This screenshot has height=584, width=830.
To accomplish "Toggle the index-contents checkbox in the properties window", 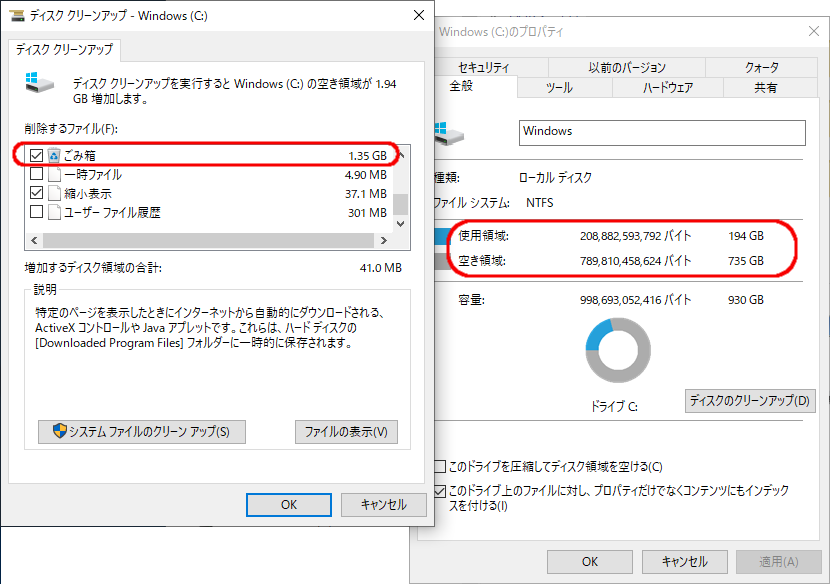I will click(x=440, y=491).
